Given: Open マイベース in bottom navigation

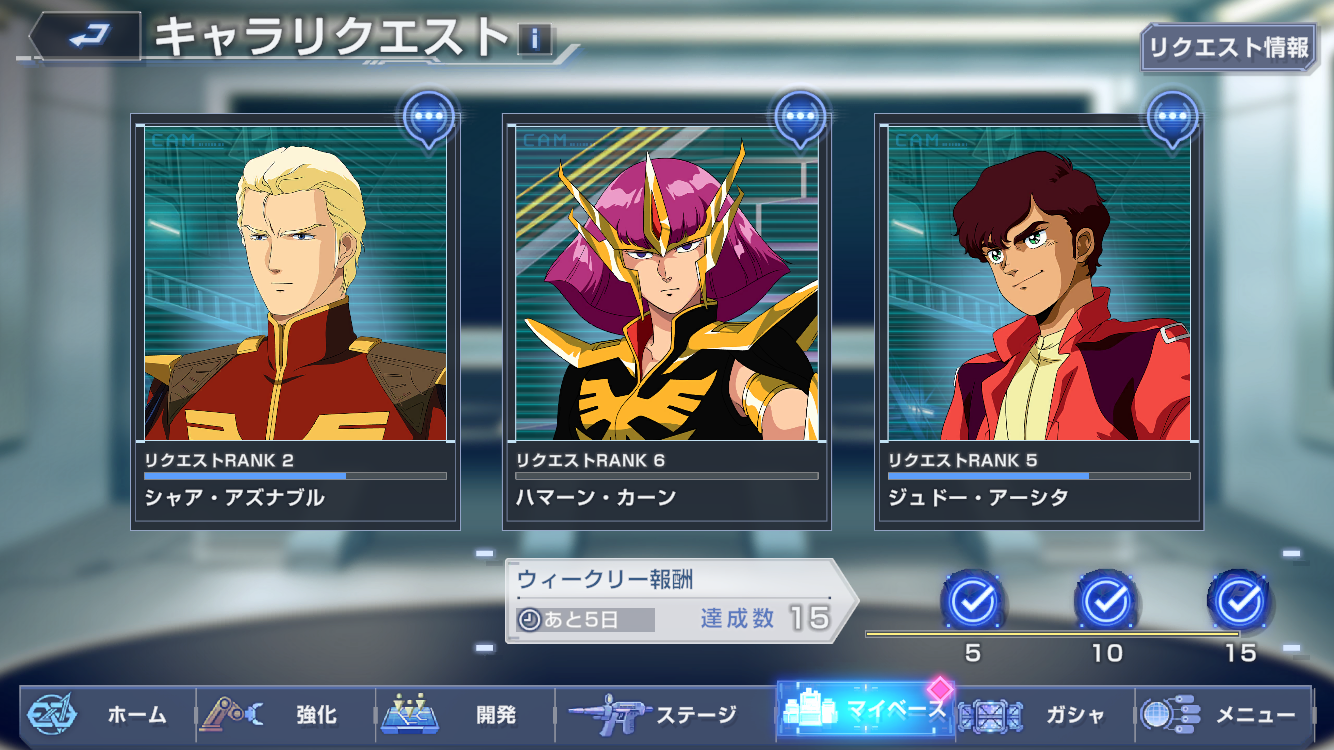Looking at the screenshot, I should (864, 712).
